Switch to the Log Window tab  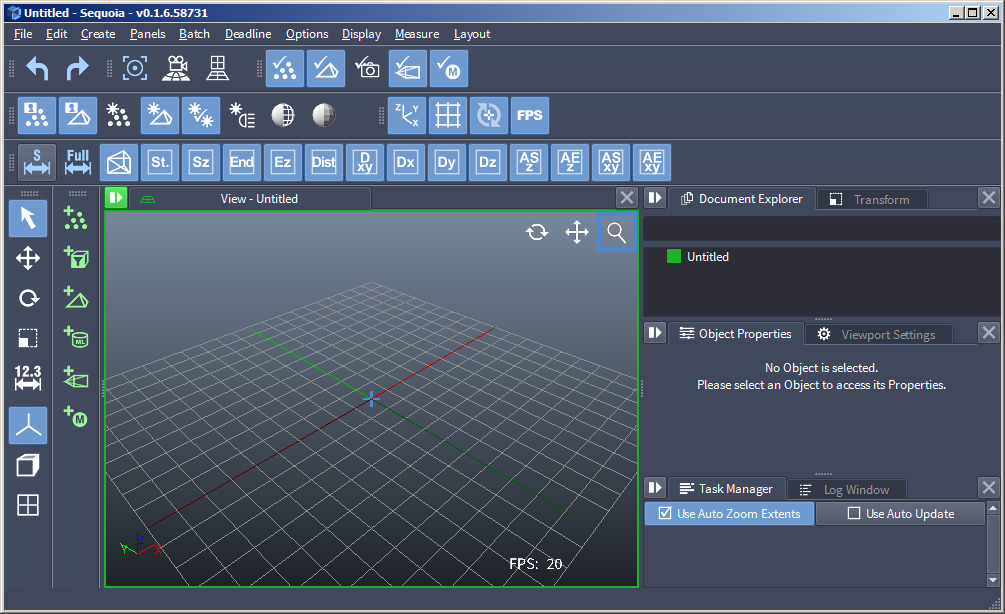tap(846, 490)
